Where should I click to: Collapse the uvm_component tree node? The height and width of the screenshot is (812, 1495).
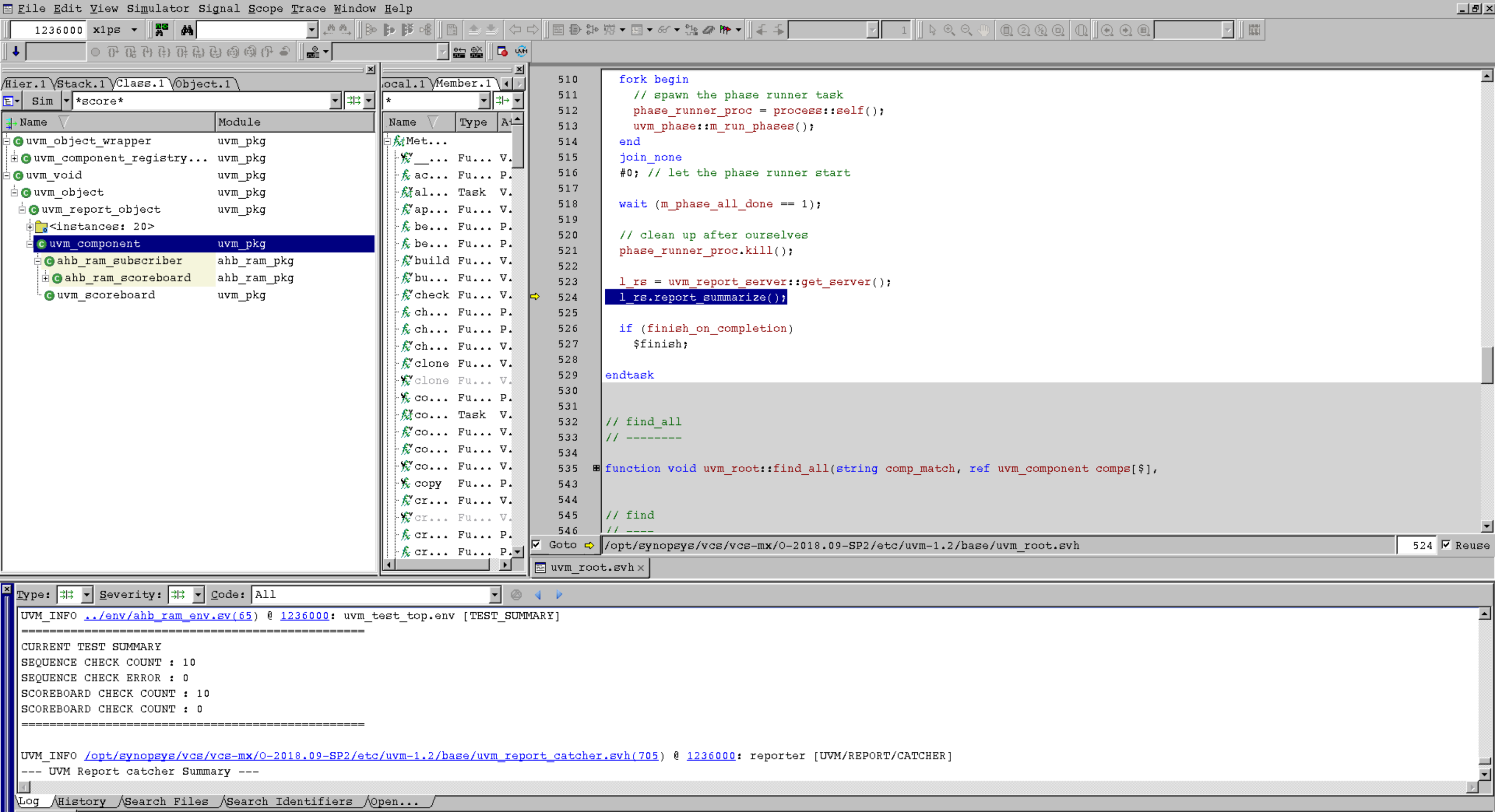point(30,244)
